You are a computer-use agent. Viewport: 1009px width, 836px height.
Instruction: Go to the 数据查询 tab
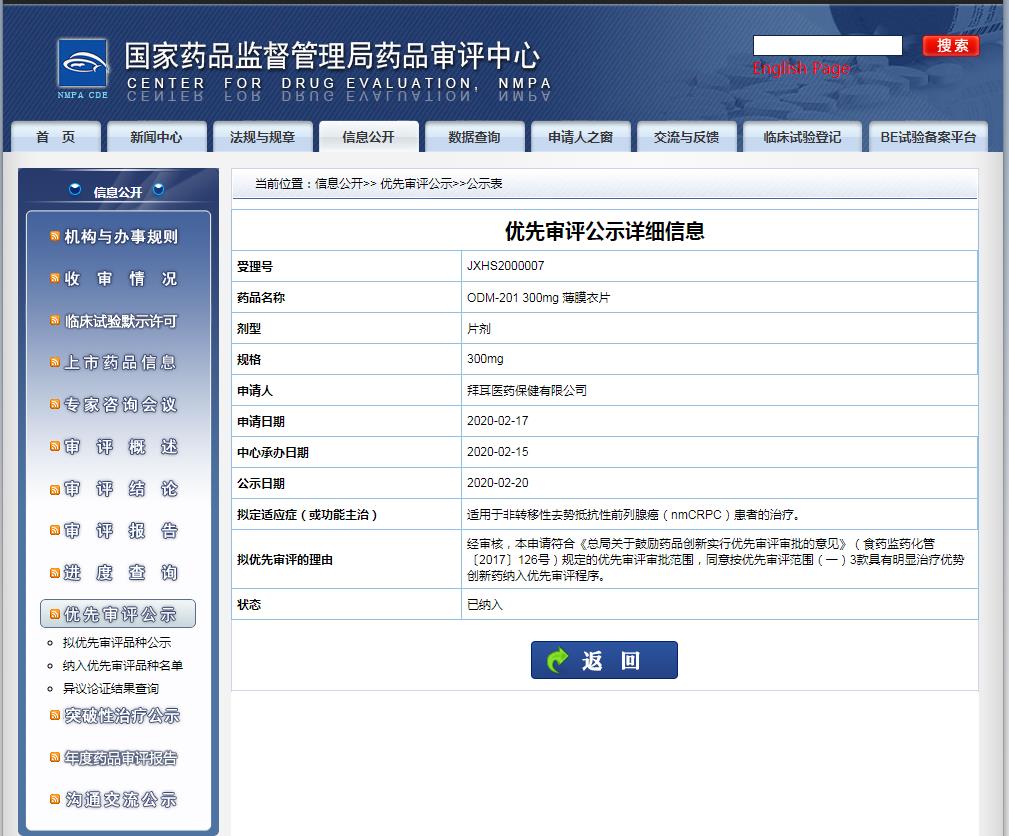(474, 137)
